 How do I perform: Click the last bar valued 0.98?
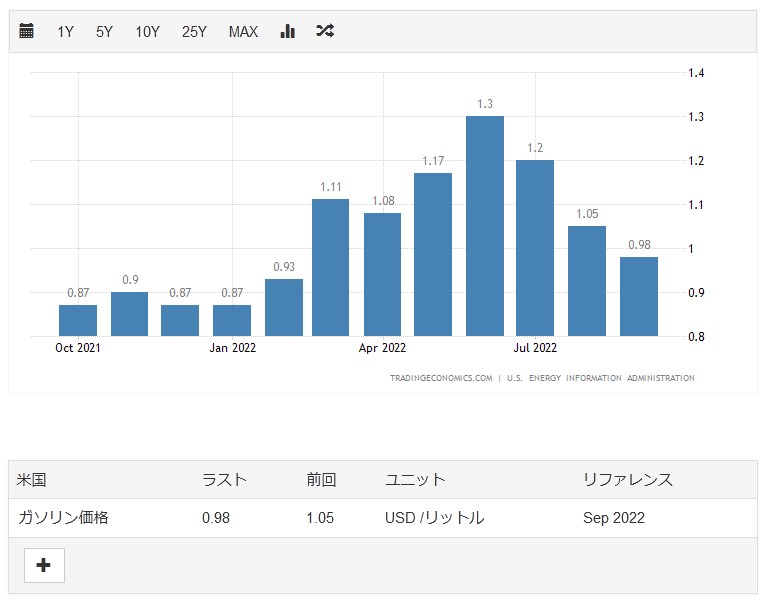pyautogui.click(x=639, y=296)
